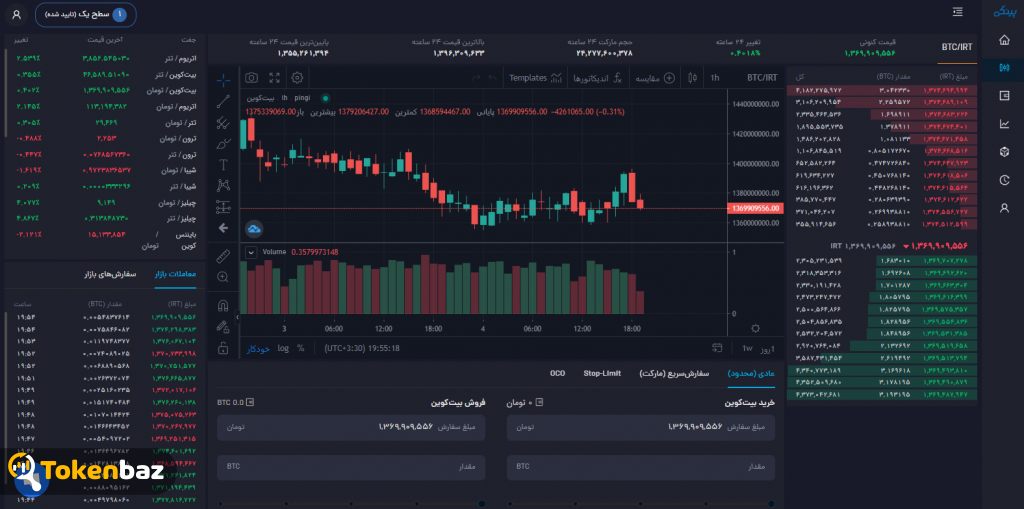Viewport: 1024px width, 509px height.
Task: Click the sell order price field
Action: point(351,427)
